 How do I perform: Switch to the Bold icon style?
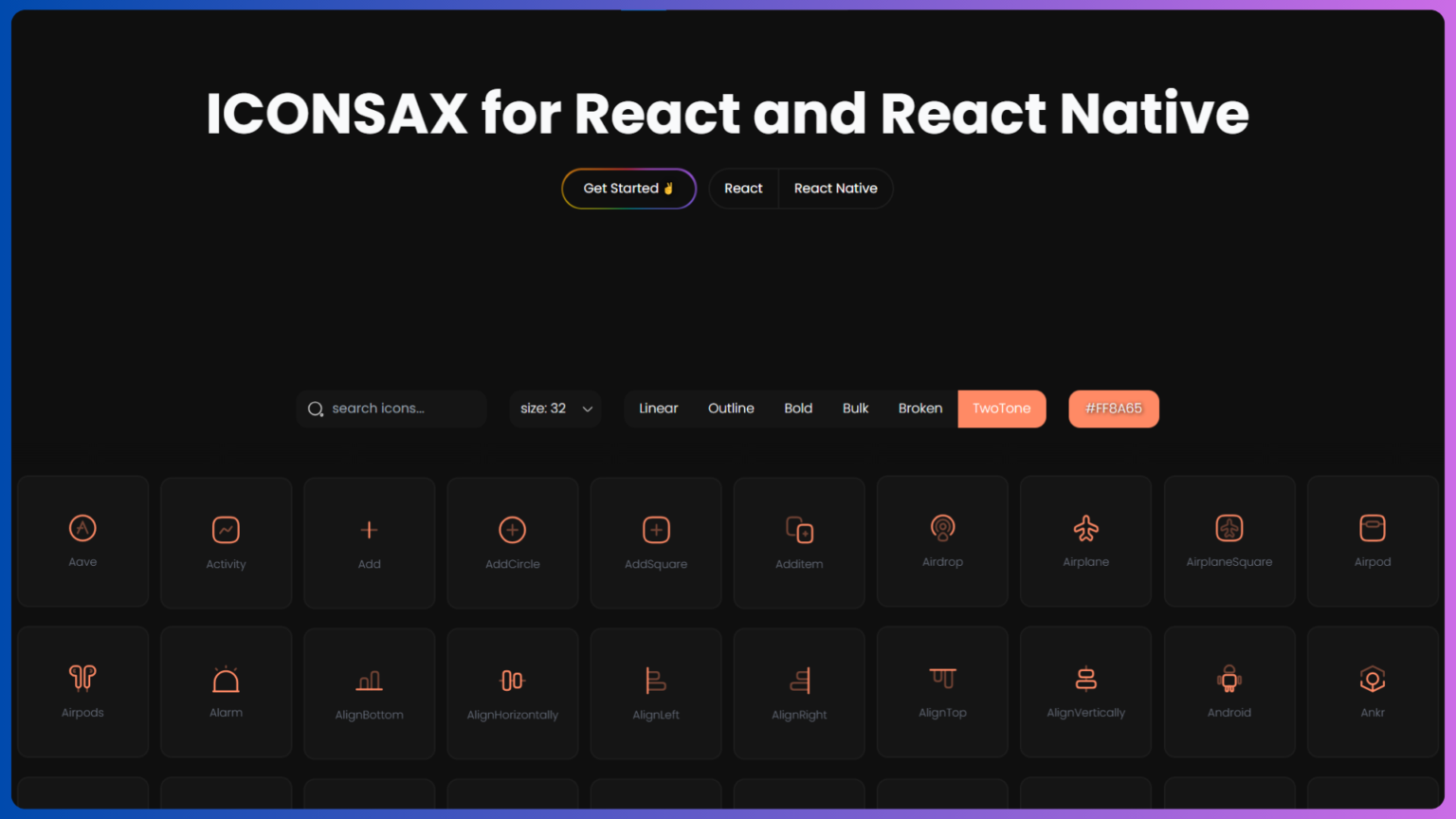pos(798,408)
